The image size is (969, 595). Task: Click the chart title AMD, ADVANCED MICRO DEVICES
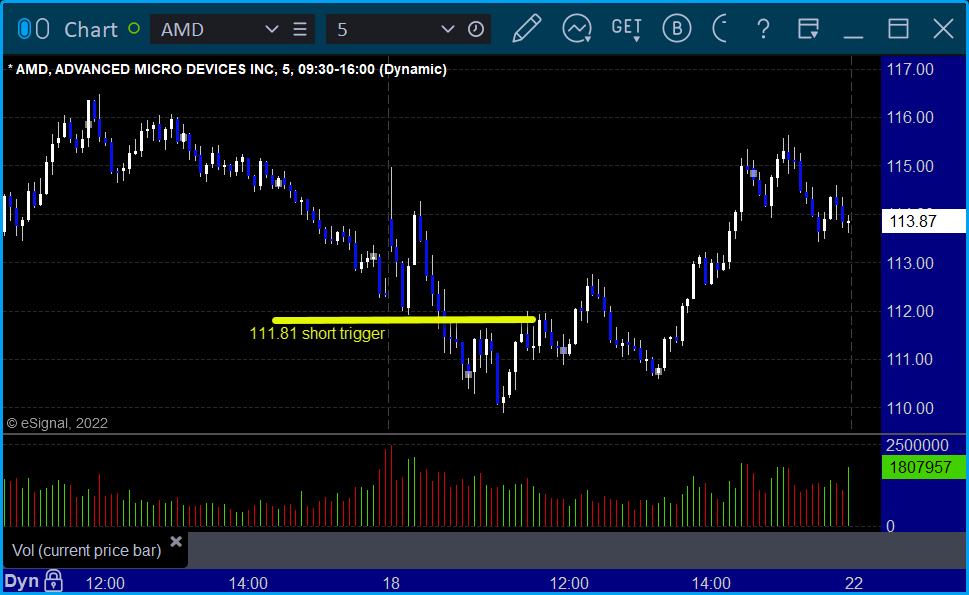[228, 69]
